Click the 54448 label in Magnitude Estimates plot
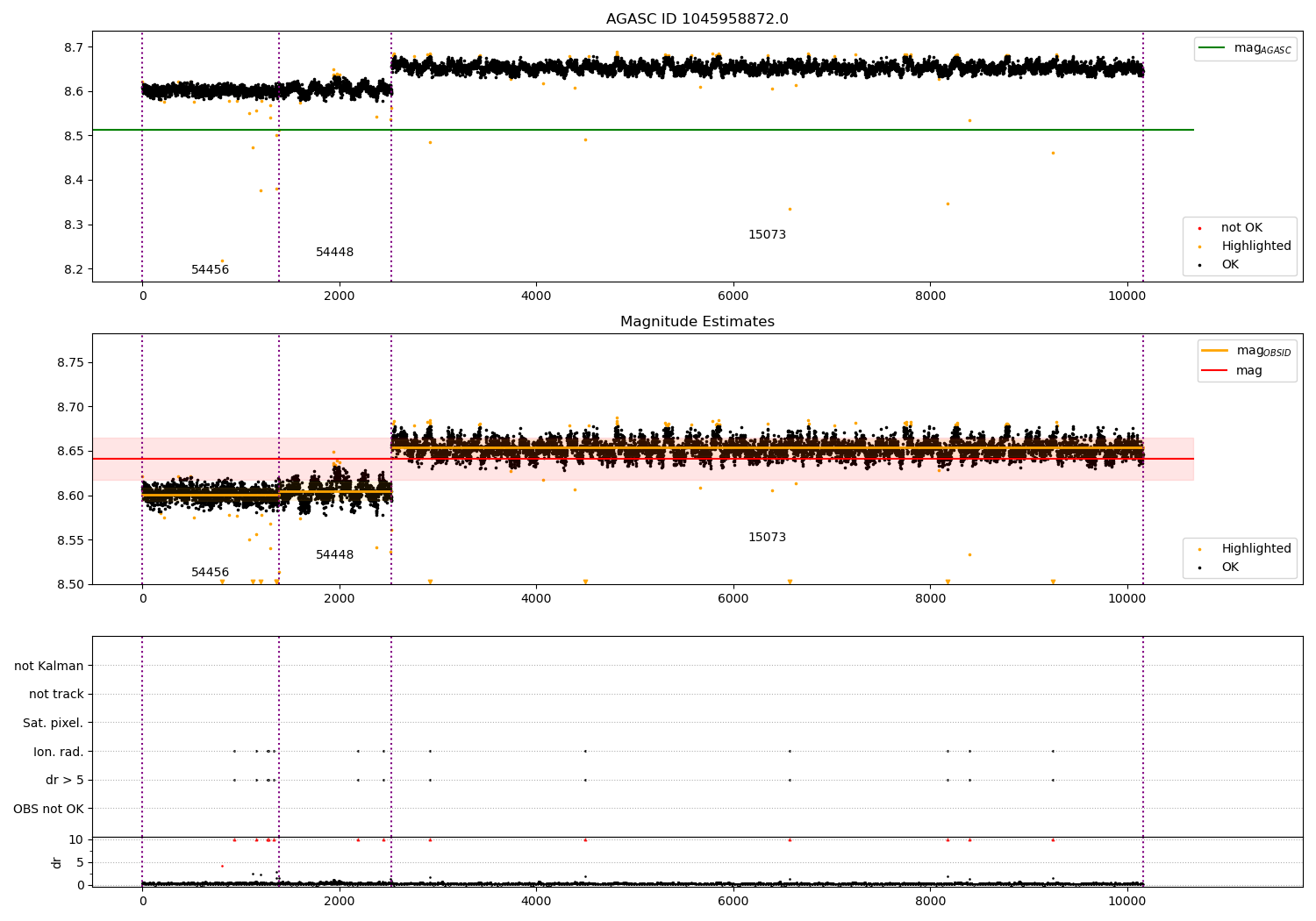 pos(334,555)
